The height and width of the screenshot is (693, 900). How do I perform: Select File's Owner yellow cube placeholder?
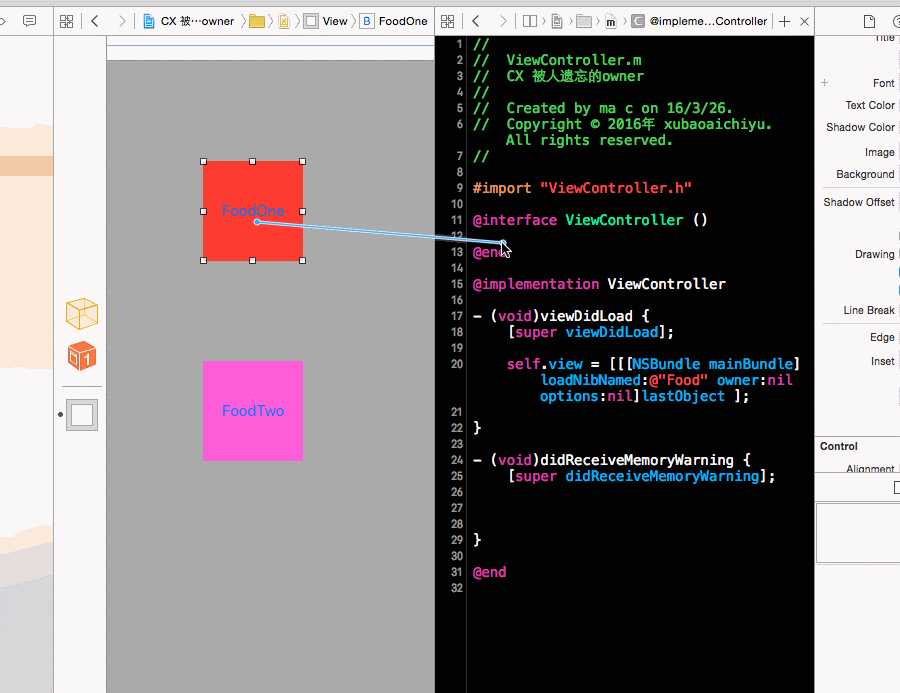(82, 313)
